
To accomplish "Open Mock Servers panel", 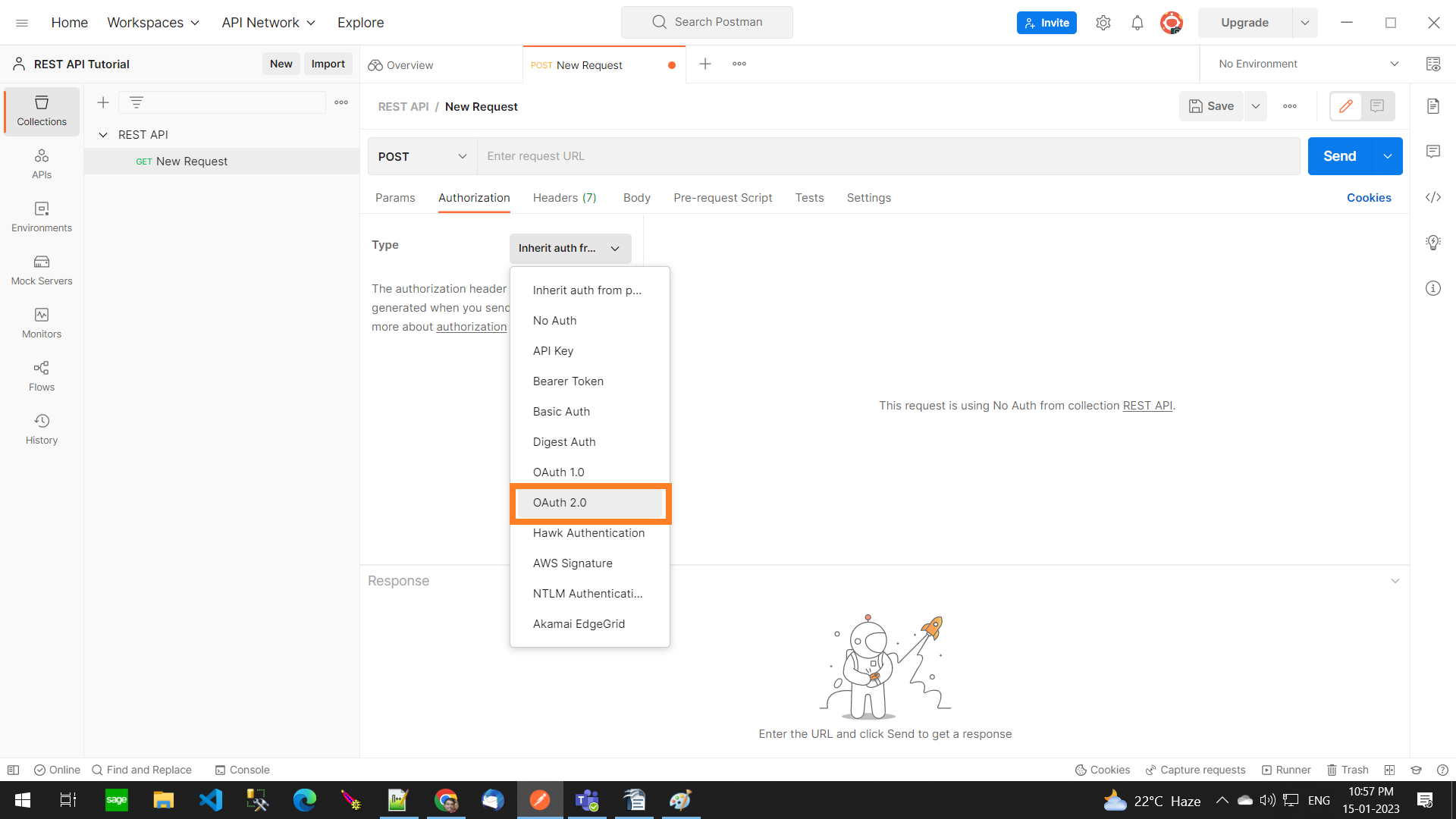I will pyautogui.click(x=42, y=270).
